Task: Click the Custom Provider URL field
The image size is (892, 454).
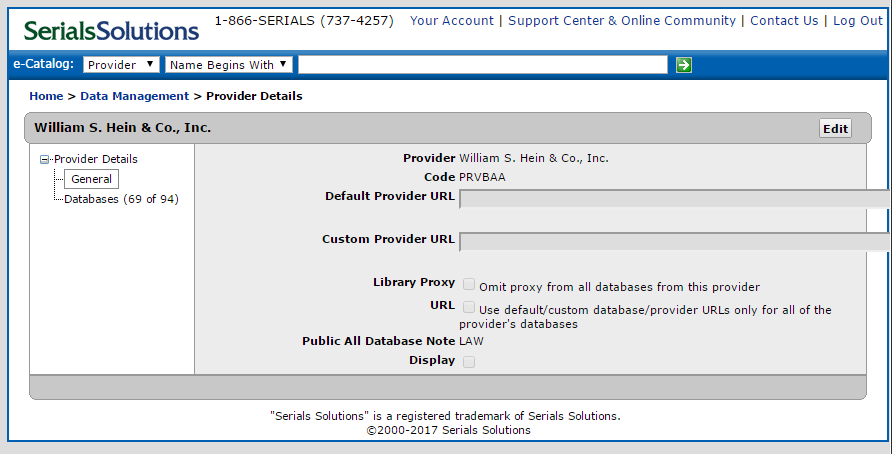Action: coord(675,241)
